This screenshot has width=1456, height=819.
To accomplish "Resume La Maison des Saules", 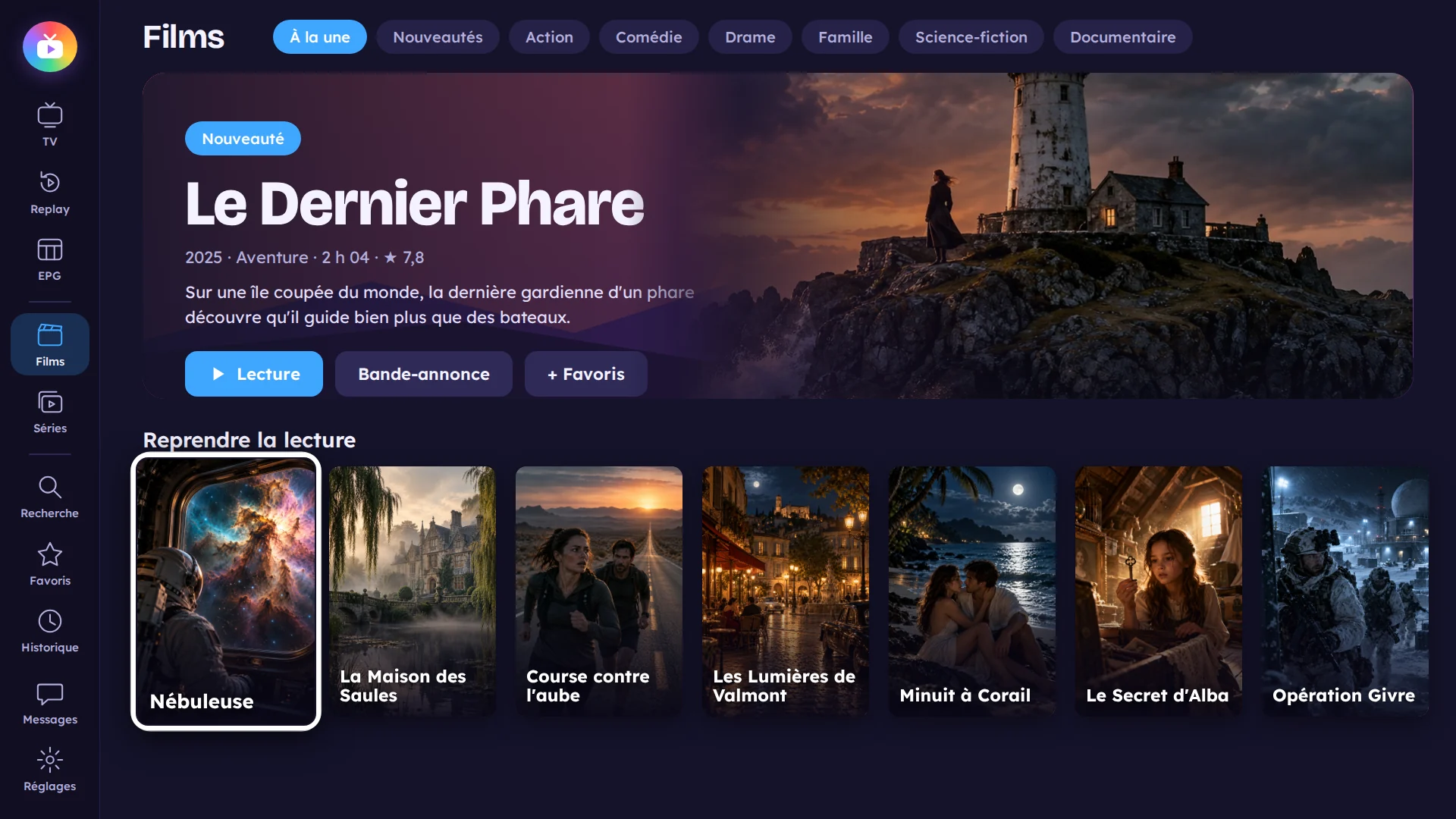I will tap(413, 591).
